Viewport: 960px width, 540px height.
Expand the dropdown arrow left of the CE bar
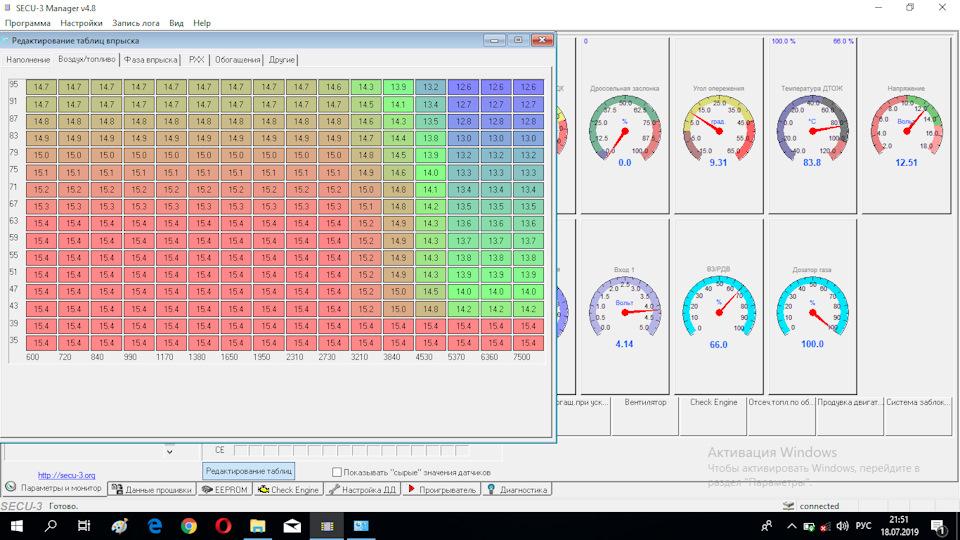[170, 452]
